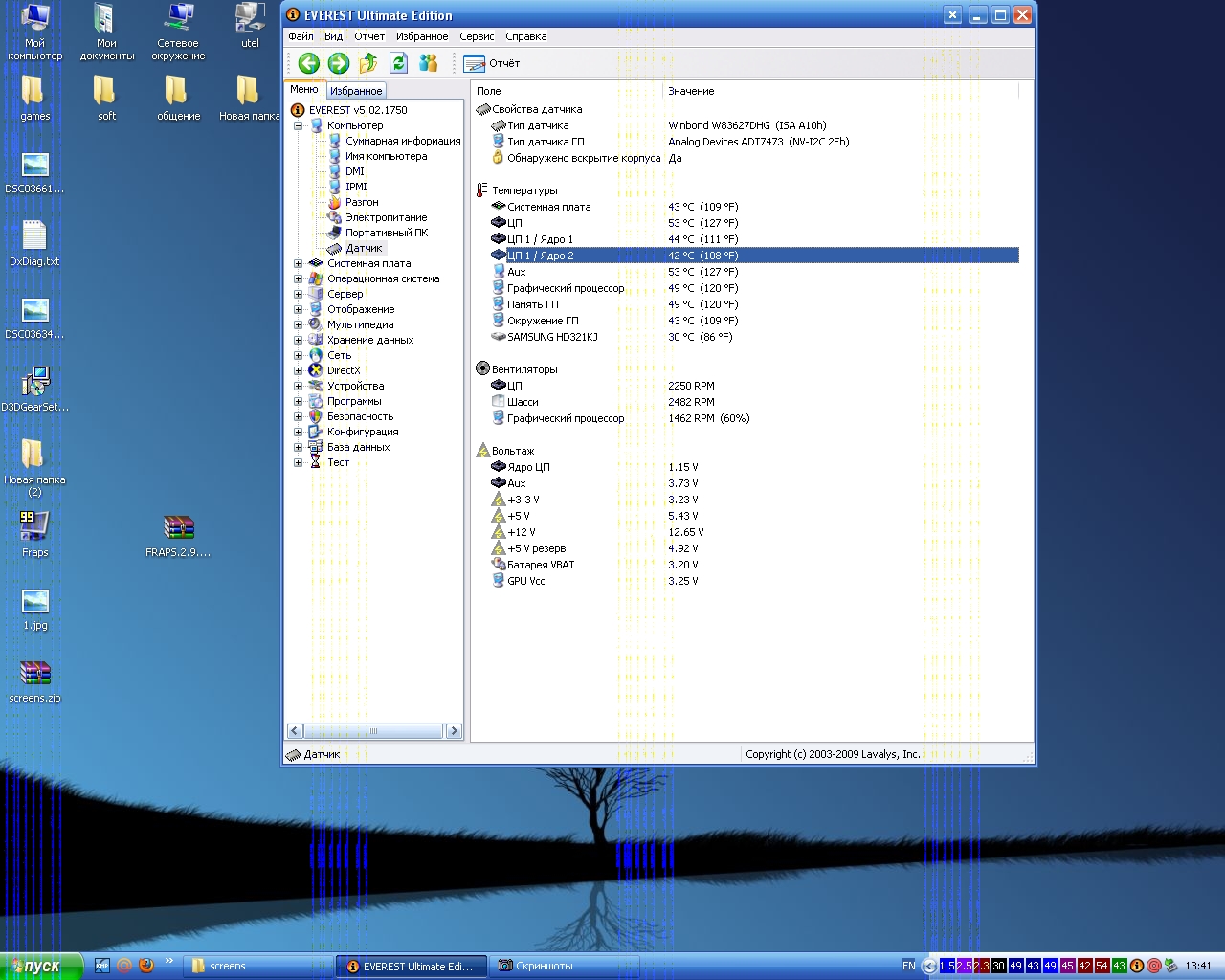Select the Конфигурация tree item
This screenshot has width=1225, height=980.
coord(363,432)
